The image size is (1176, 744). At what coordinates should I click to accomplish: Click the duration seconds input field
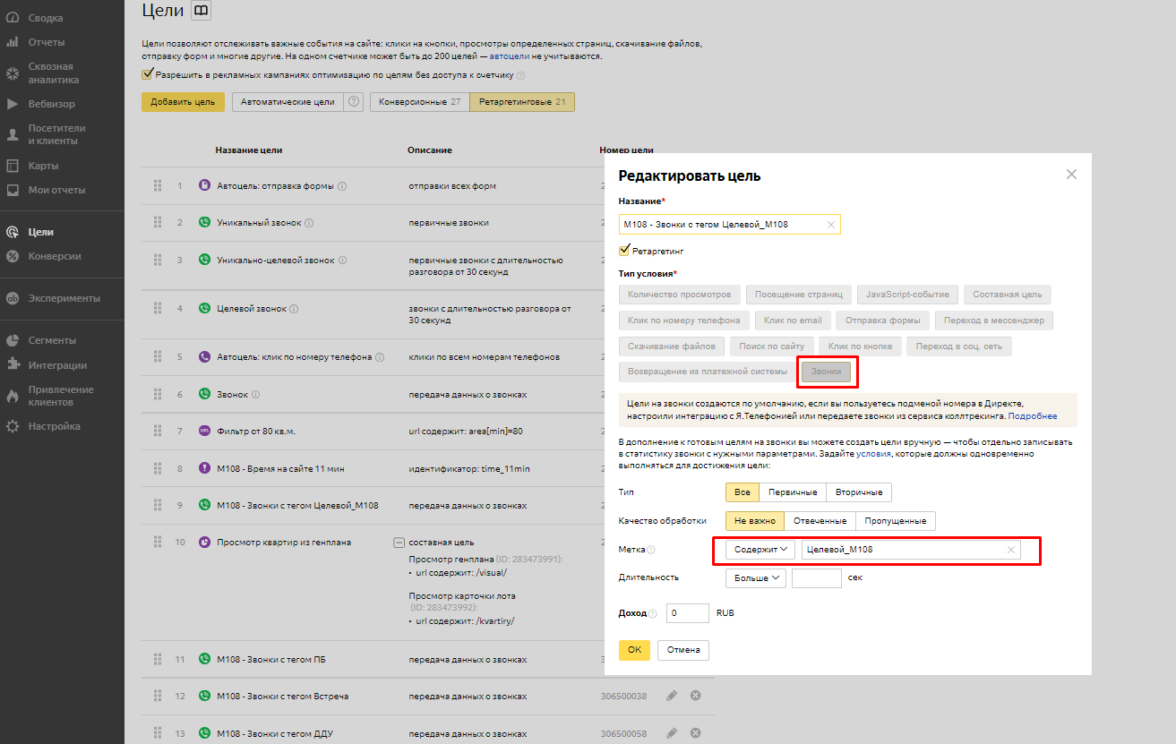tap(816, 578)
